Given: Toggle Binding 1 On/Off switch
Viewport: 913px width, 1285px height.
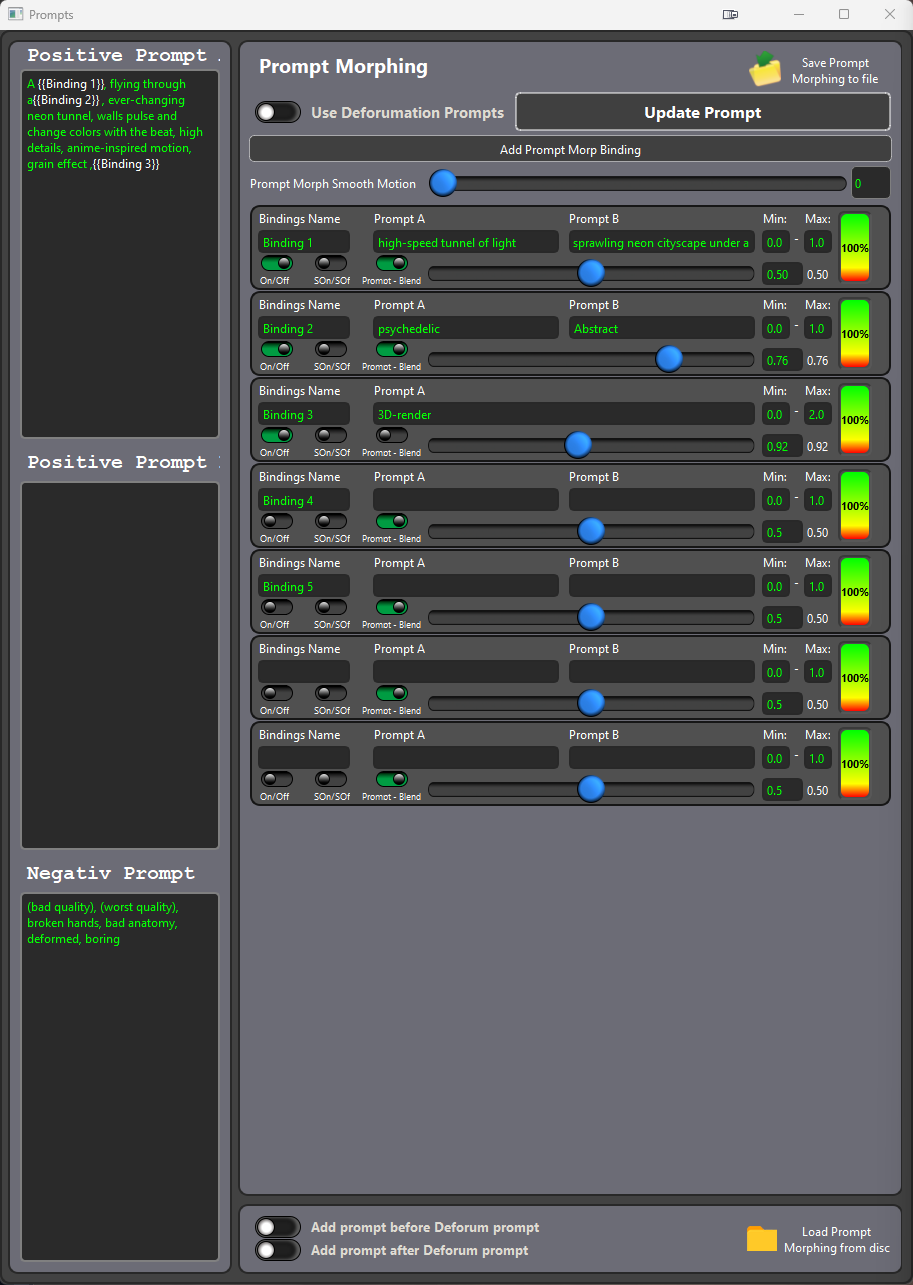Looking at the screenshot, I should click(277, 263).
